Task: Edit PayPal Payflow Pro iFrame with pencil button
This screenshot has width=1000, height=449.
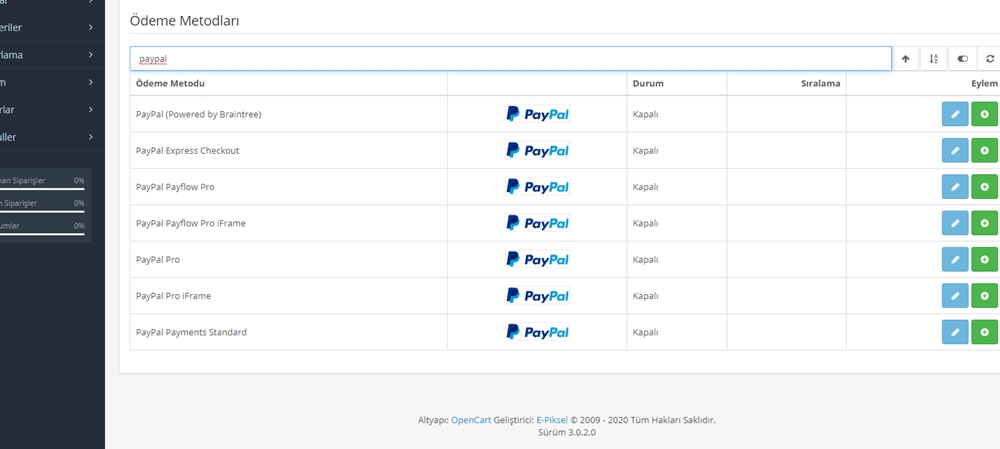Action: tap(955, 223)
